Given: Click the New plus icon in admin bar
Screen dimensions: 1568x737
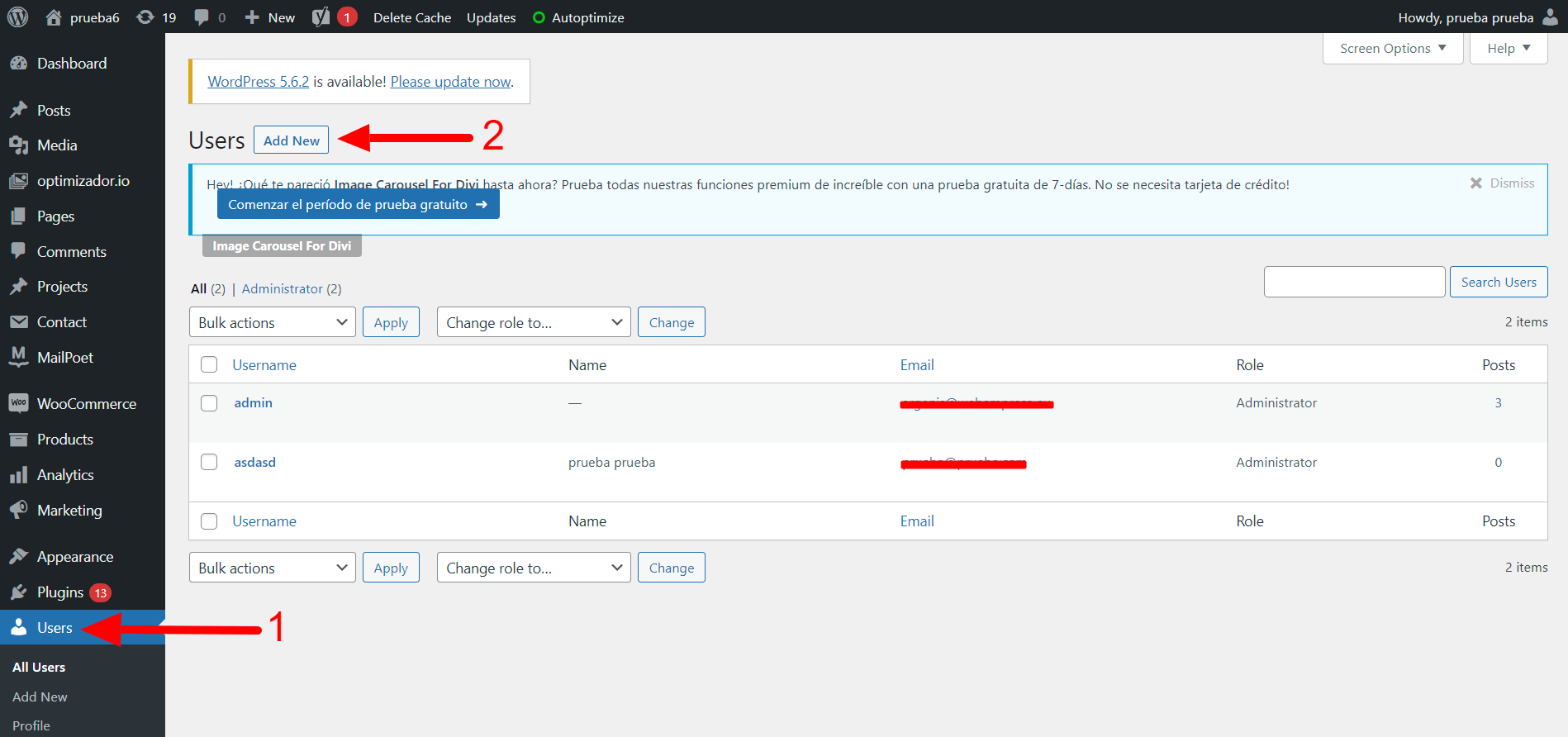Looking at the screenshot, I should pyautogui.click(x=252, y=17).
